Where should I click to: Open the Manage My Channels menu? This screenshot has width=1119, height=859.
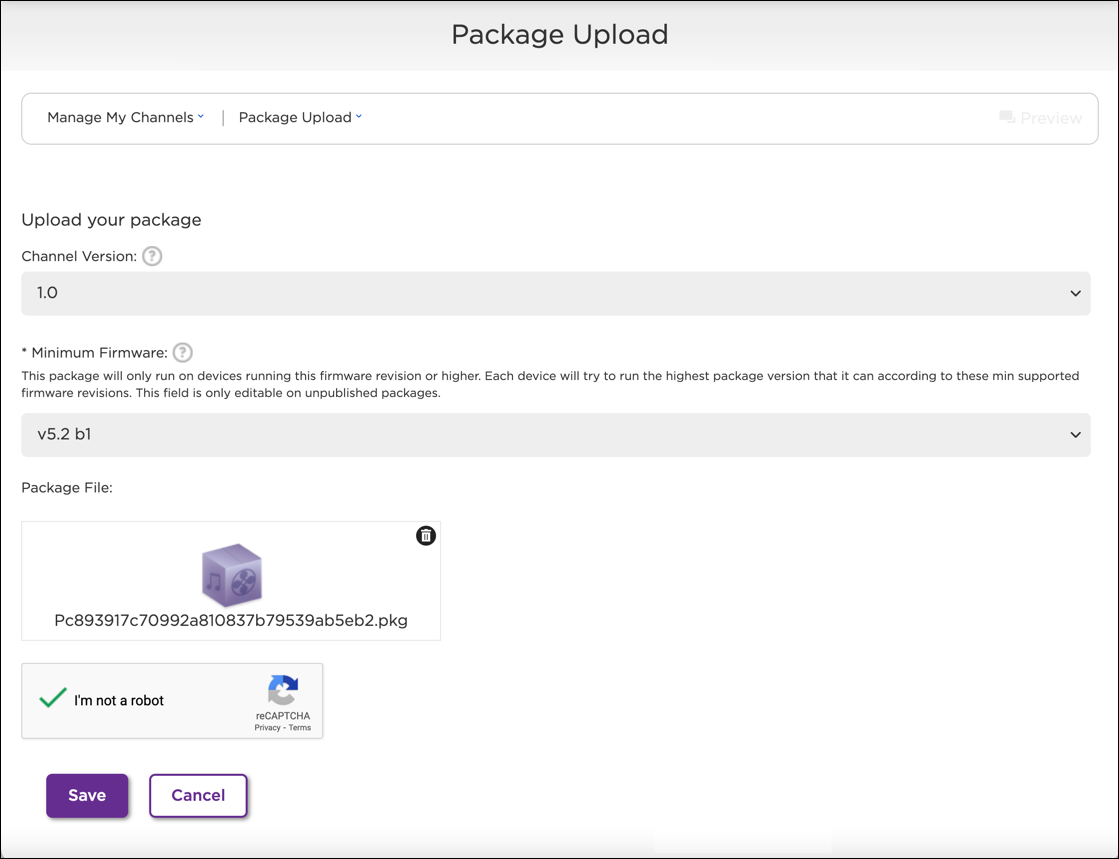point(120,117)
